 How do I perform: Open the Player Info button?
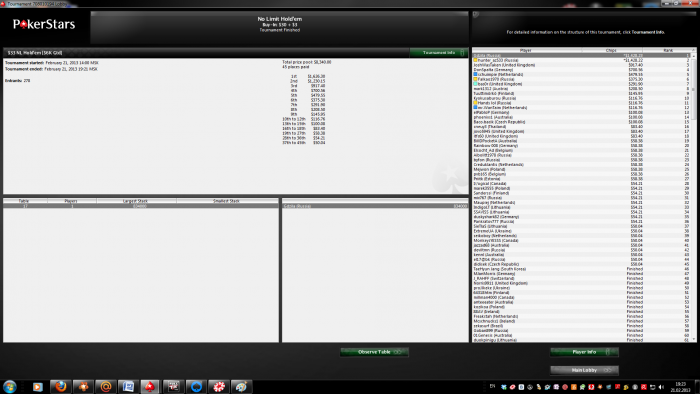coord(584,352)
